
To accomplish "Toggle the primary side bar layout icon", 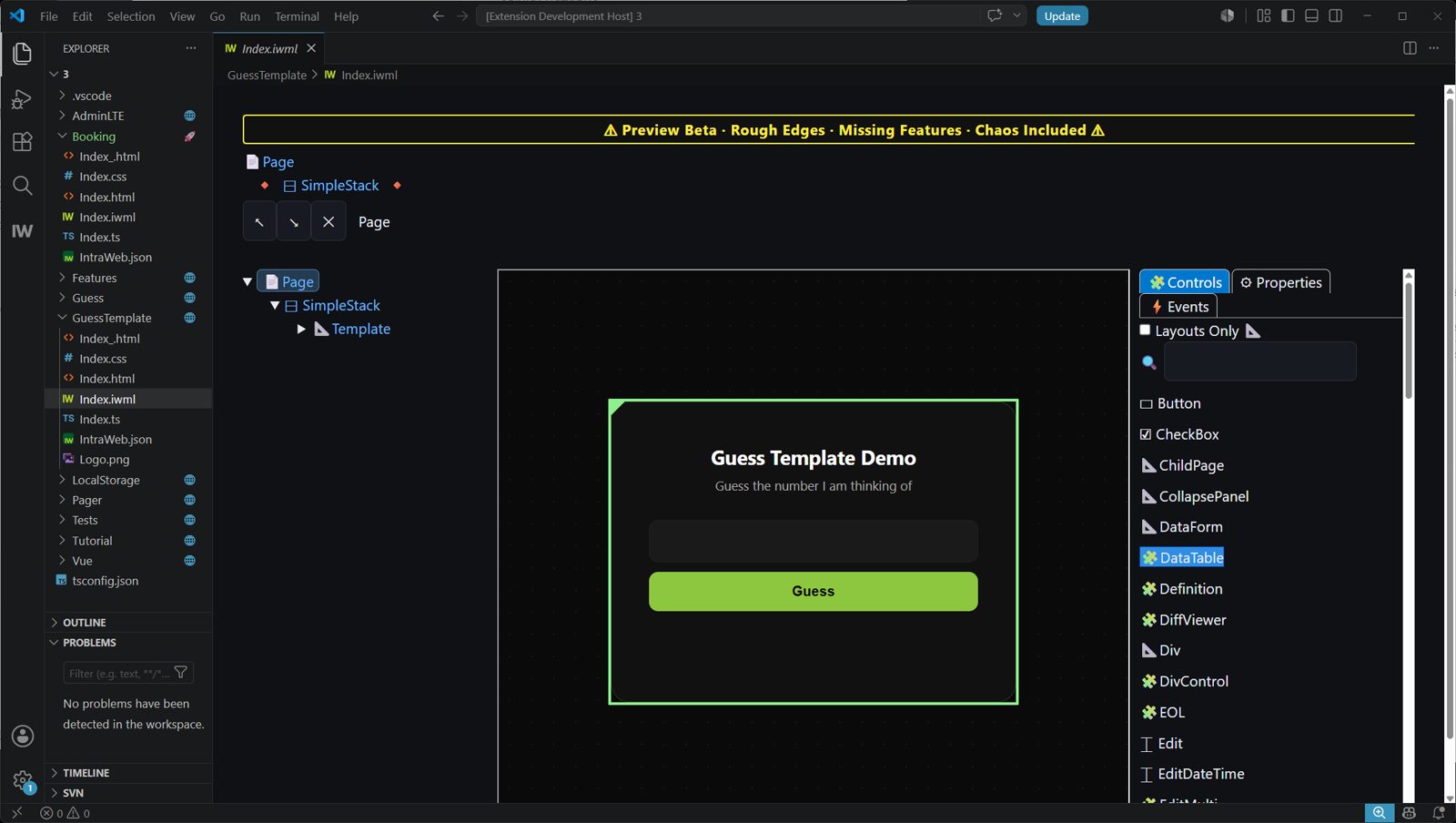I will click(x=1288, y=15).
